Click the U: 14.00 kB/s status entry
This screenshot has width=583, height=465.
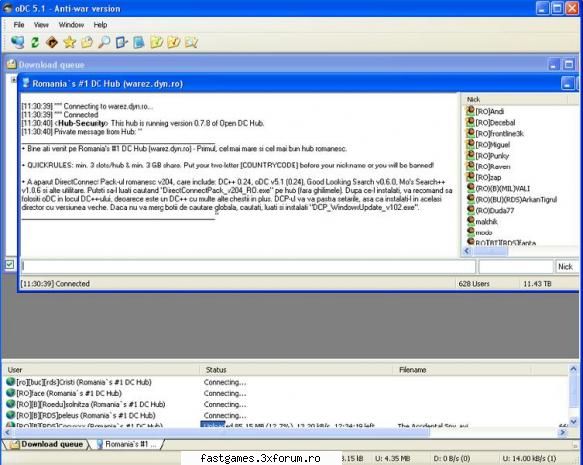pos(529,459)
